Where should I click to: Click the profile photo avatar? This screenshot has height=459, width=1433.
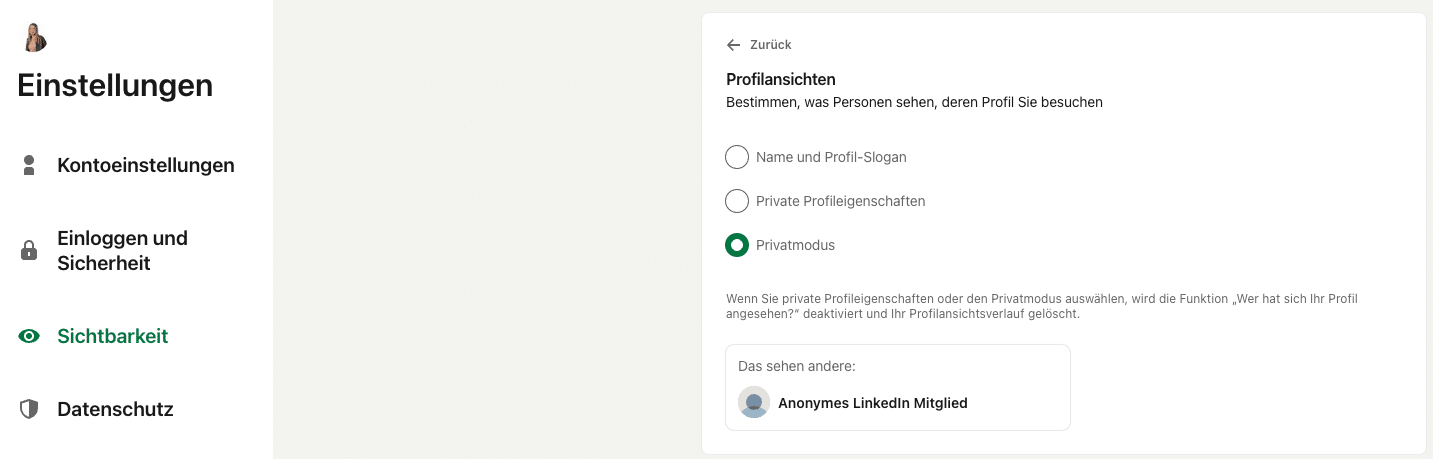click(34, 37)
